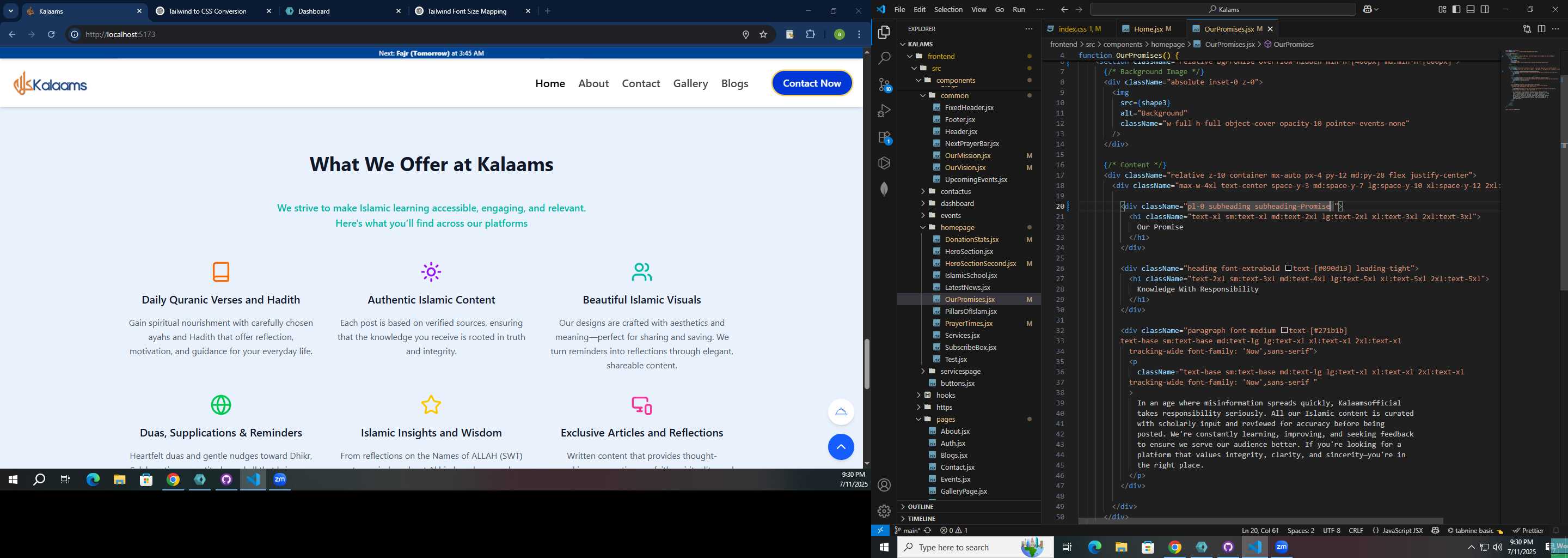Open Task View beside the Type here to search box

pyautogui.click(x=1067, y=547)
